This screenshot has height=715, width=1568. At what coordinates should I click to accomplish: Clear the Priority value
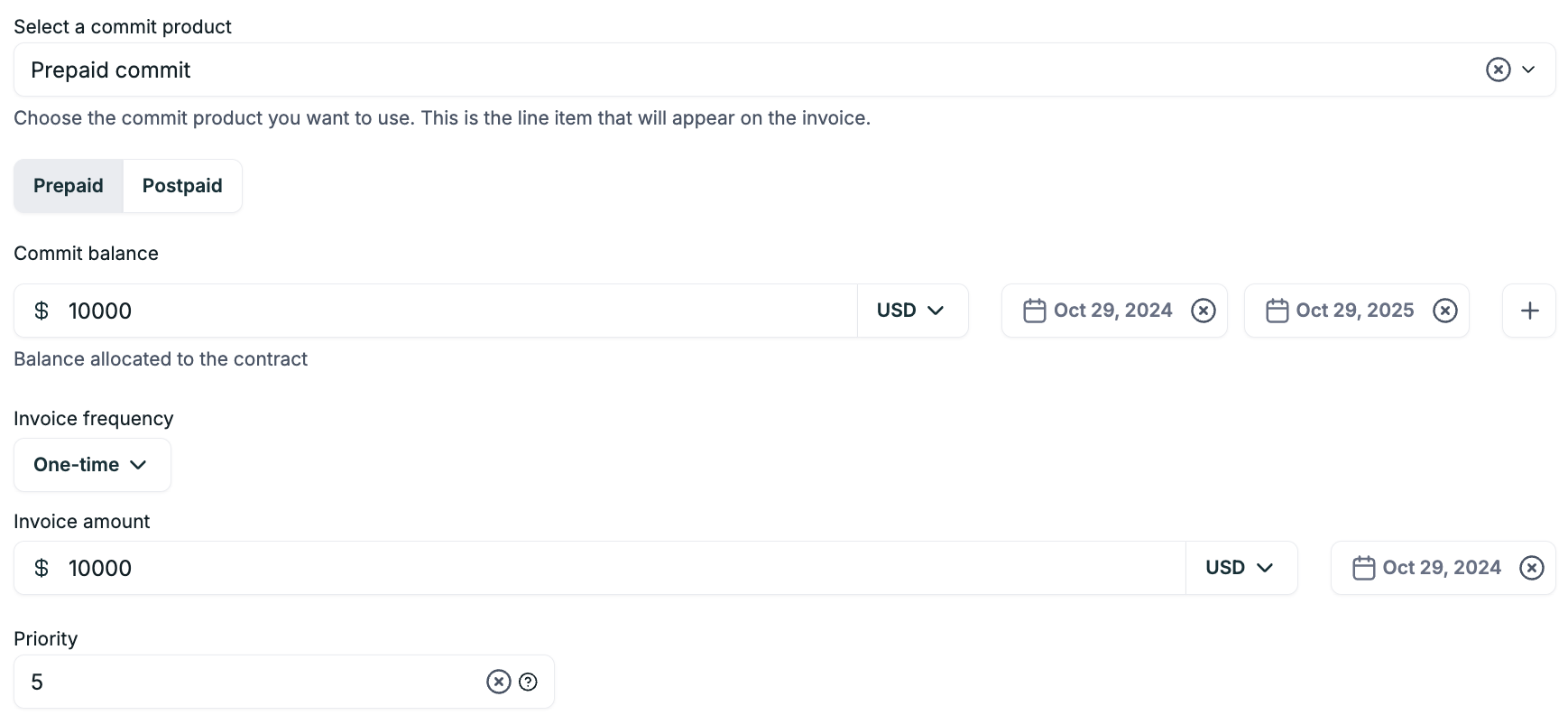coord(499,682)
